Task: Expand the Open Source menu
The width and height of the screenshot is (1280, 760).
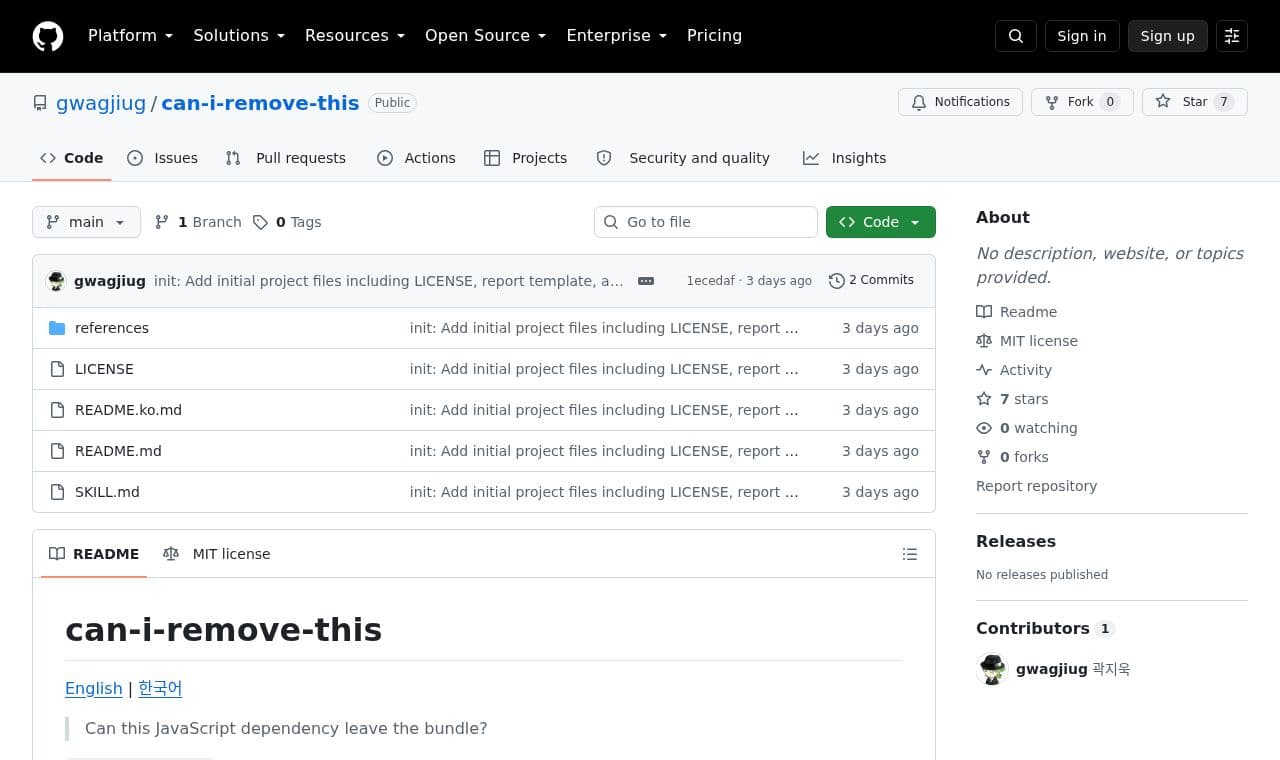Action: (x=486, y=36)
